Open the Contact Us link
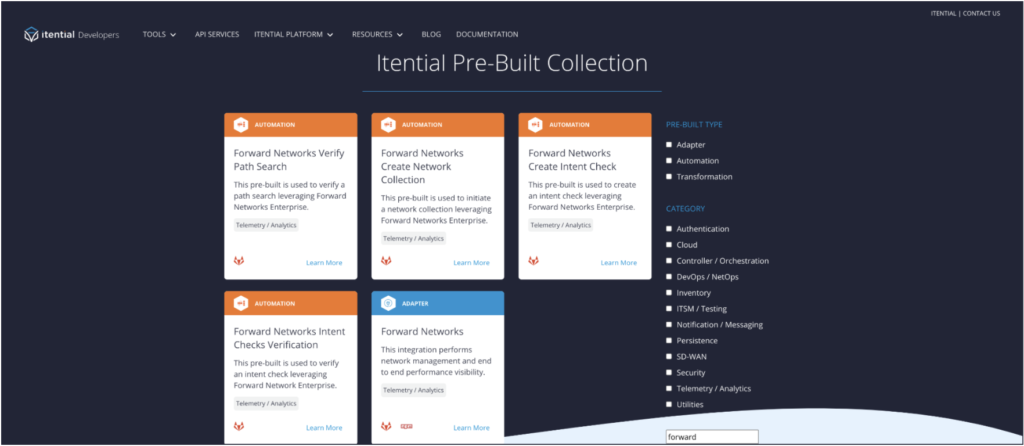The image size is (1024, 446). tap(981, 14)
